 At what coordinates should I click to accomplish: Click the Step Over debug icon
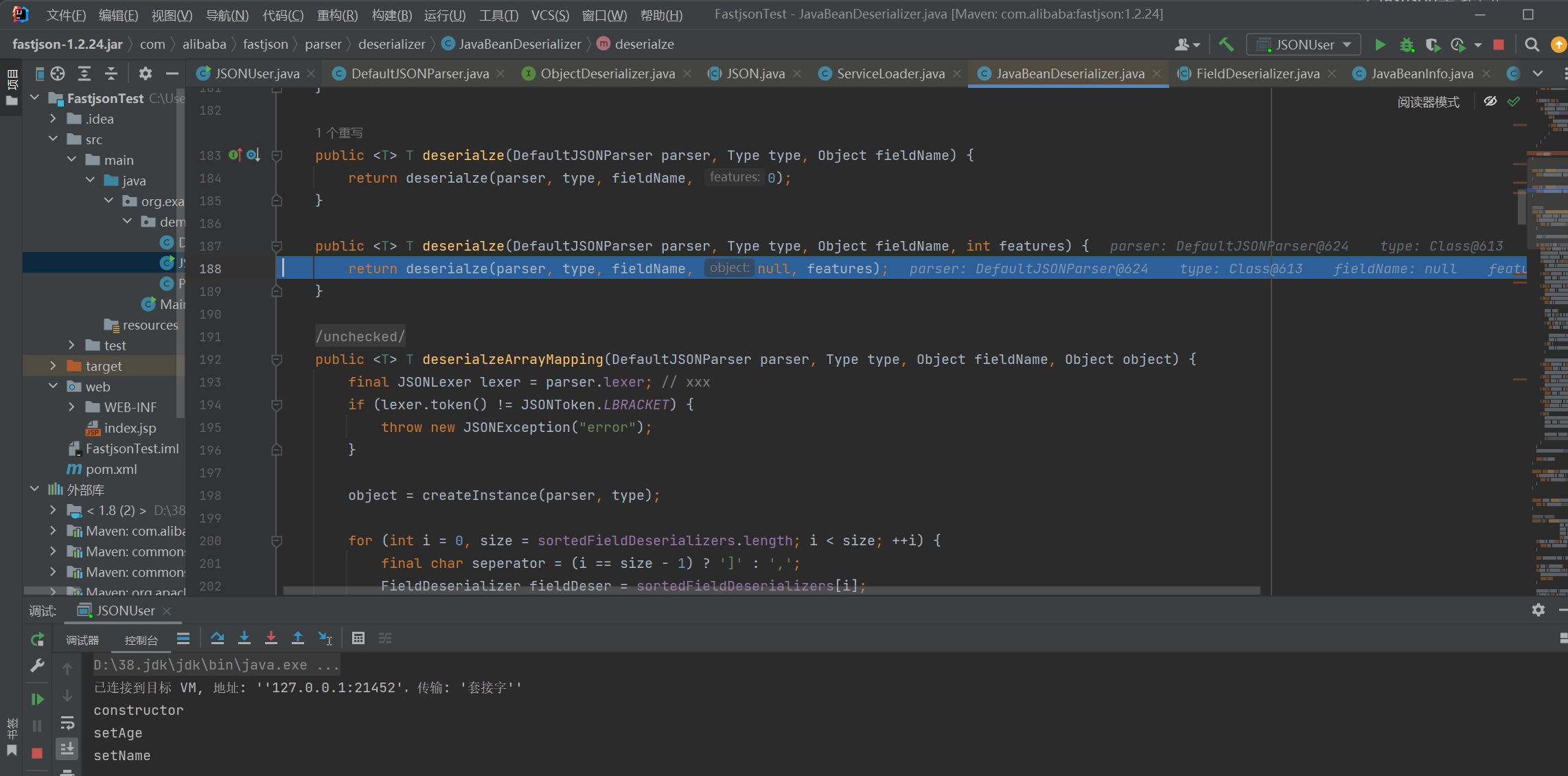(218, 639)
